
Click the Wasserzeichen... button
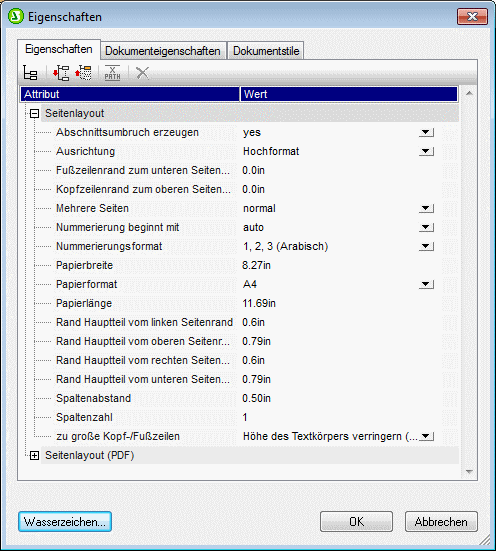coord(65,522)
